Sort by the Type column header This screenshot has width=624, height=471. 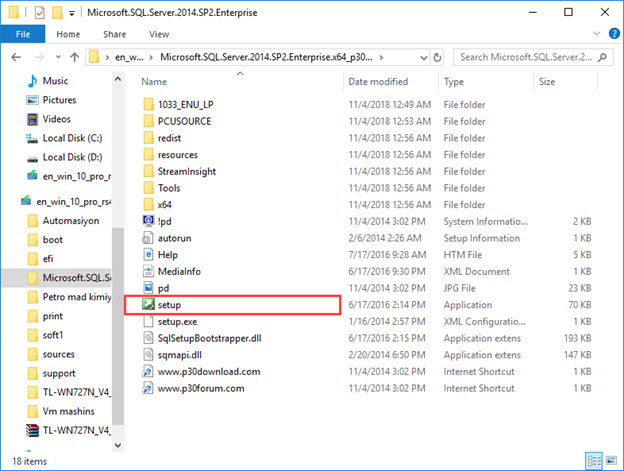coord(454,82)
